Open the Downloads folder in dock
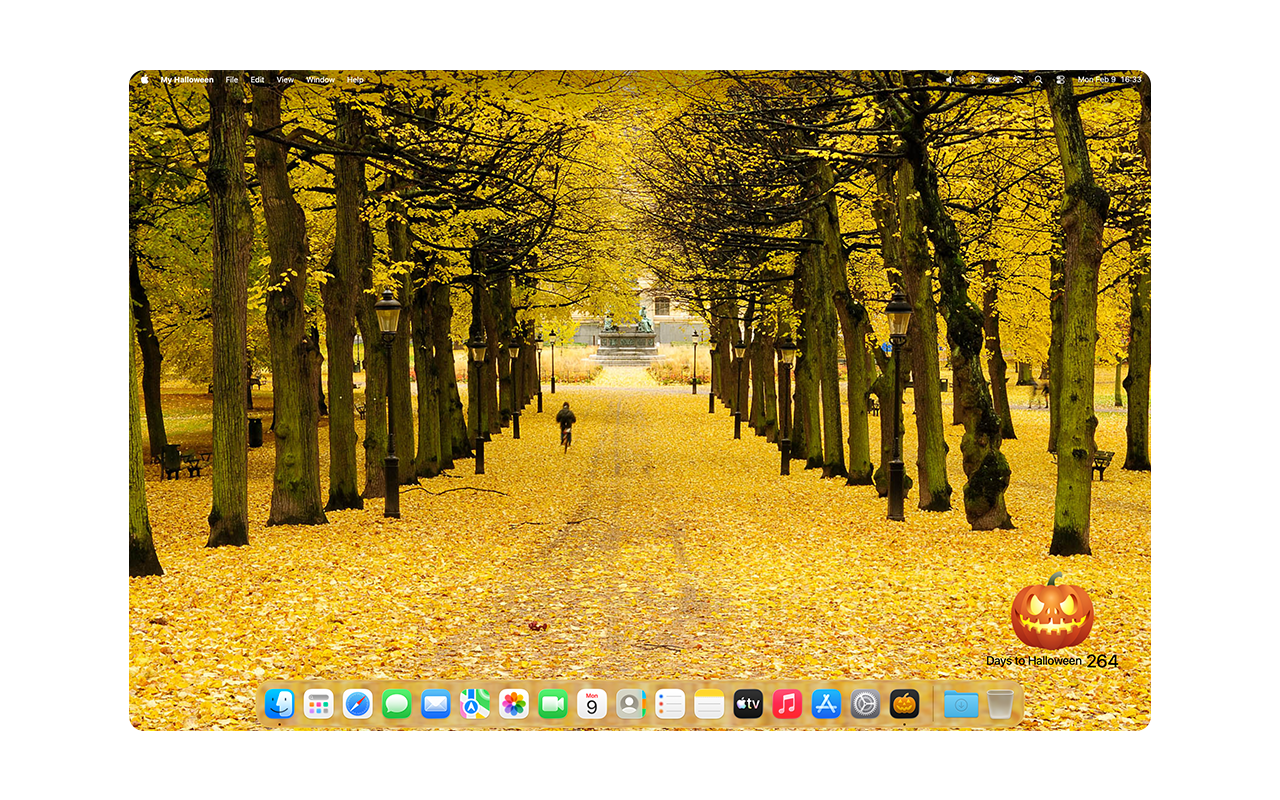Screen dimensions: 1280x800 coord(961,704)
